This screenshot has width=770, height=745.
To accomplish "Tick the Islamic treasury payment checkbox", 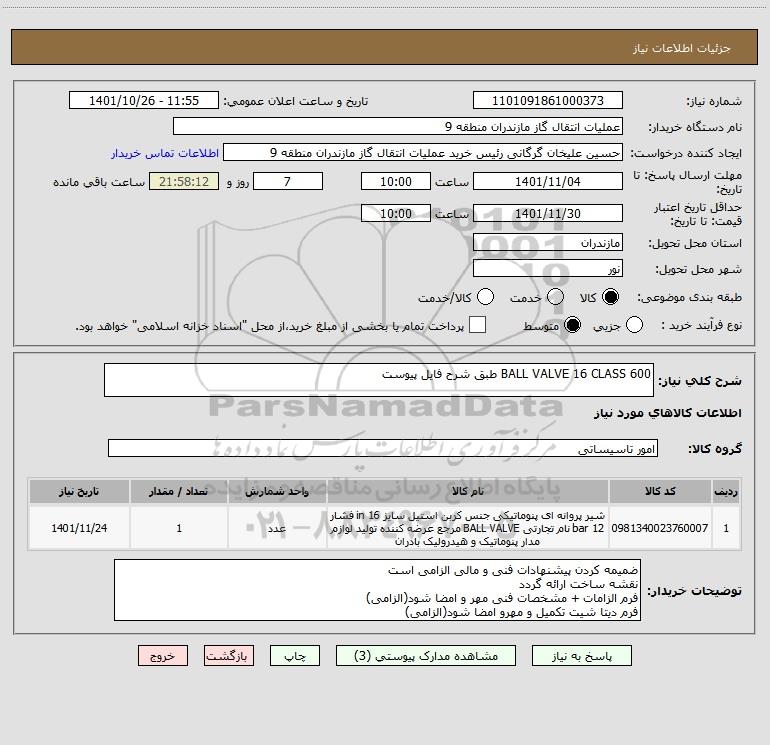I will 477,325.
